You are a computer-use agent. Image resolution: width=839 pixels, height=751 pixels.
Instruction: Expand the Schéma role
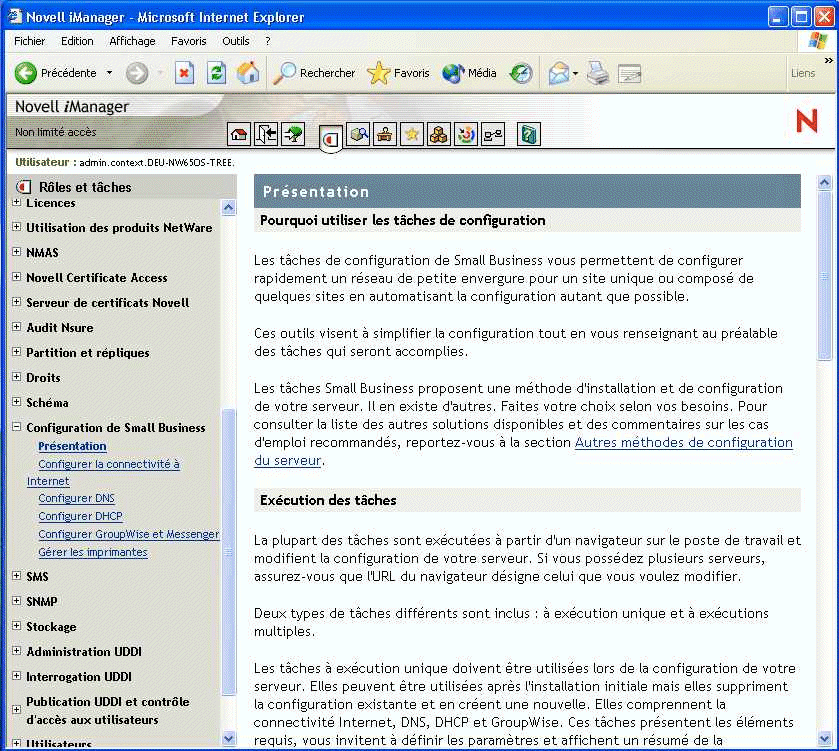click(17, 401)
